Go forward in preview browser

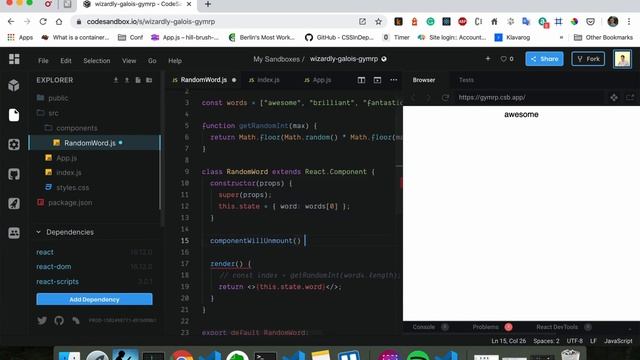[429, 98]
